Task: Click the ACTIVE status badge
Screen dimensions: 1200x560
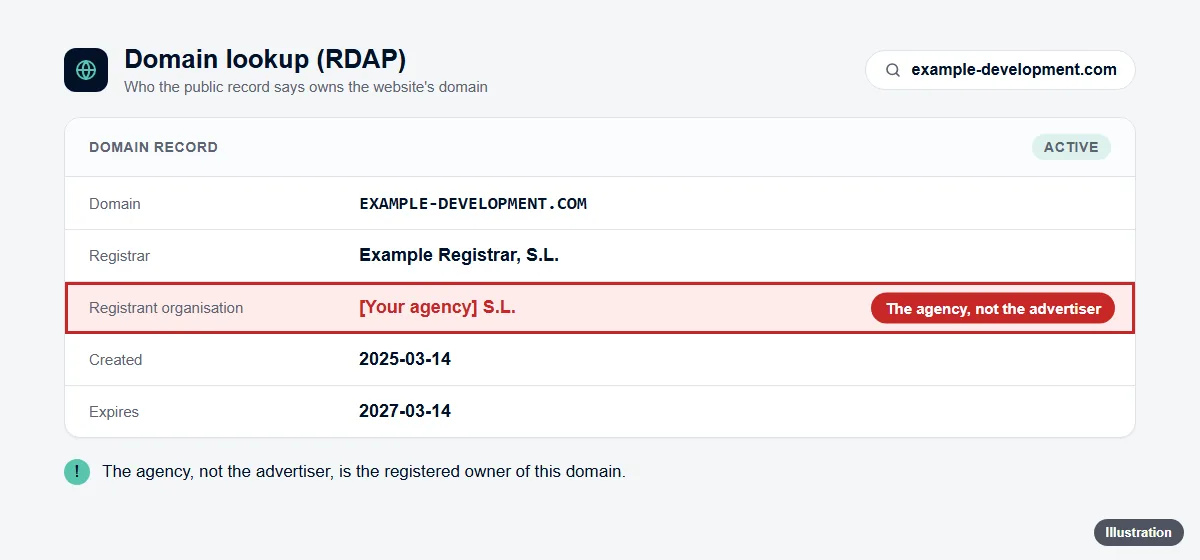Action: [x=1071, y=147]
